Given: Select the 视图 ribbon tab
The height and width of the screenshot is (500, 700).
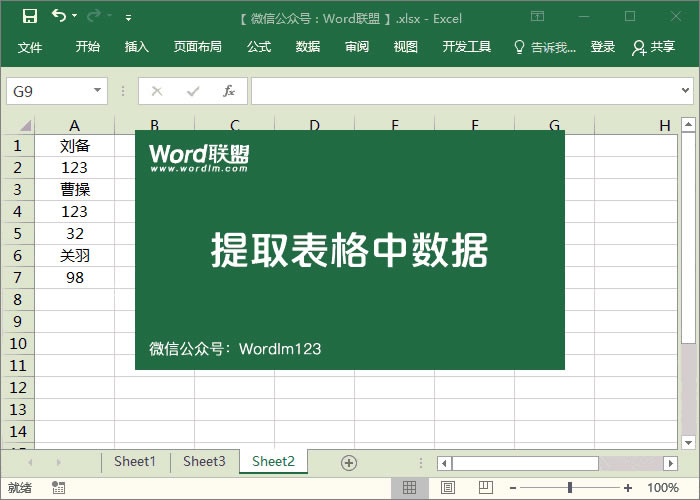Looking at the screenshot, I should [x=405, y=46].
